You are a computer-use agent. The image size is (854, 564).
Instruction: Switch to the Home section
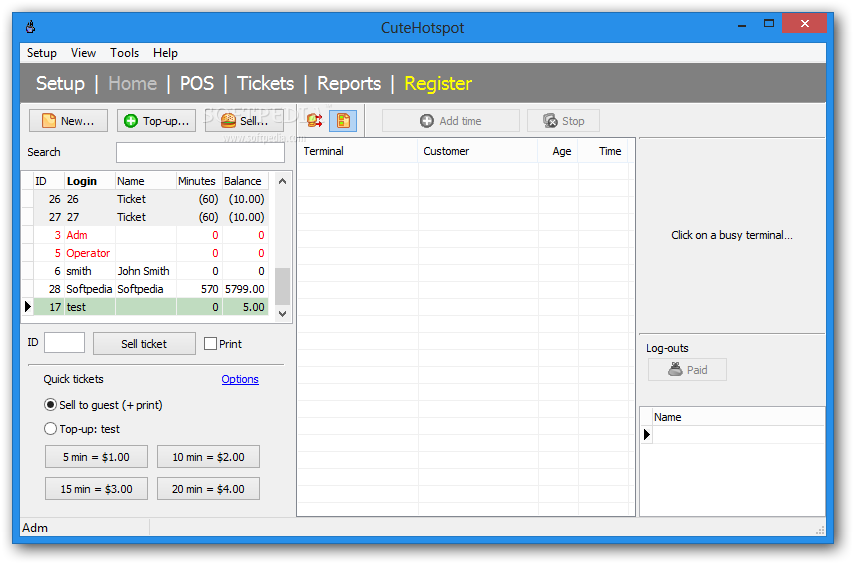(132, 83)
